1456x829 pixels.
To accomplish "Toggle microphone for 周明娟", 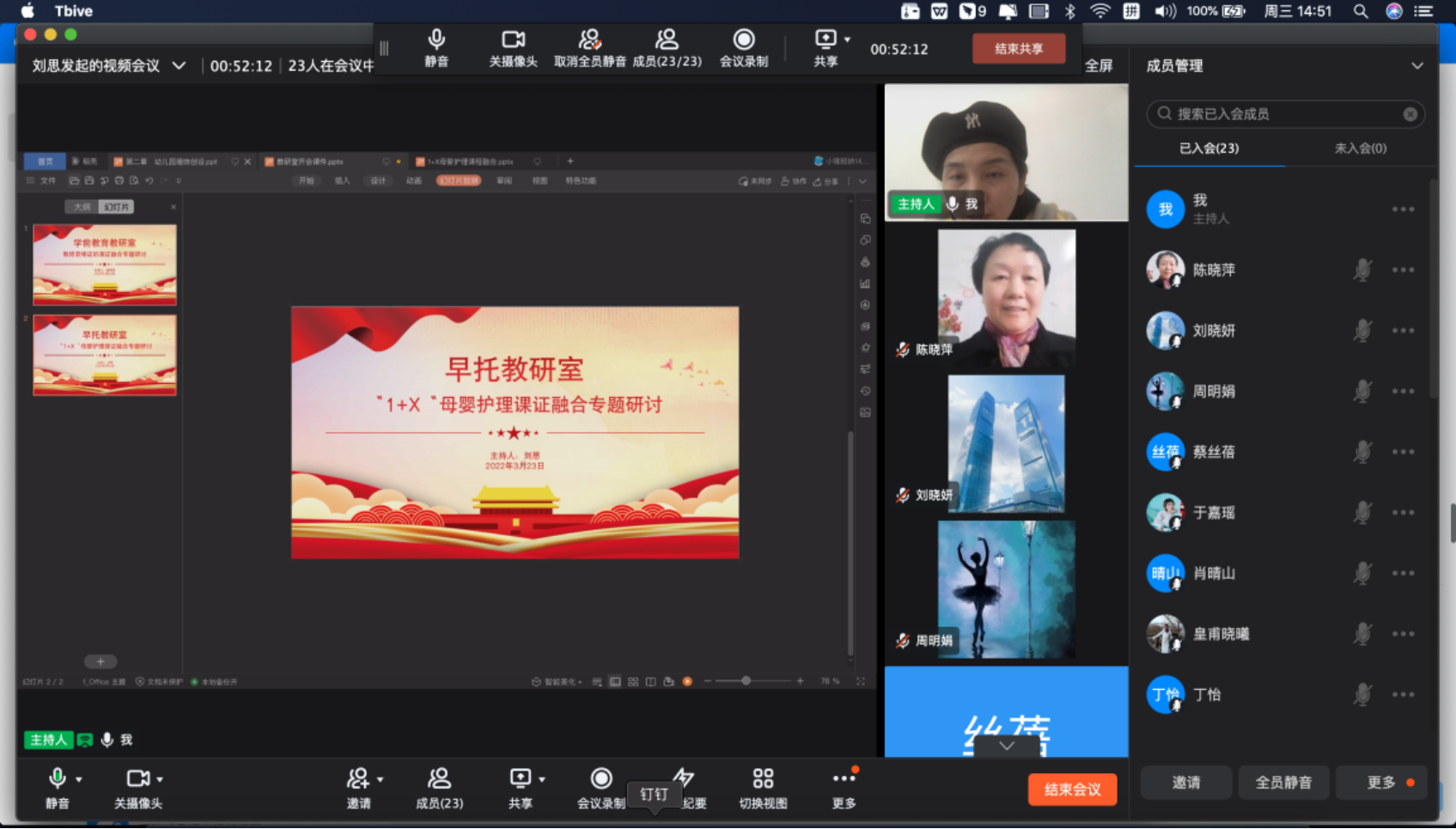I will (x=1362, y=391).
